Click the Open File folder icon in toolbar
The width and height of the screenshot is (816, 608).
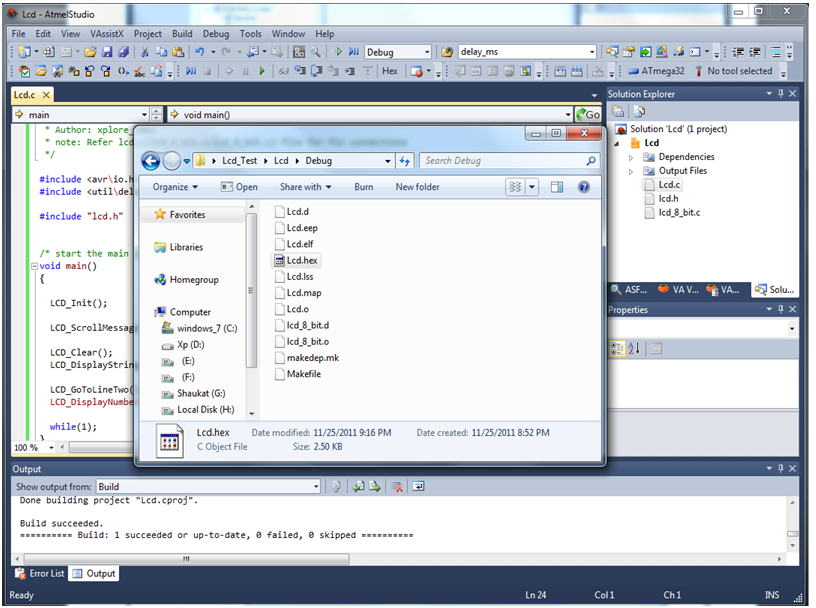(x=91, y=52)
